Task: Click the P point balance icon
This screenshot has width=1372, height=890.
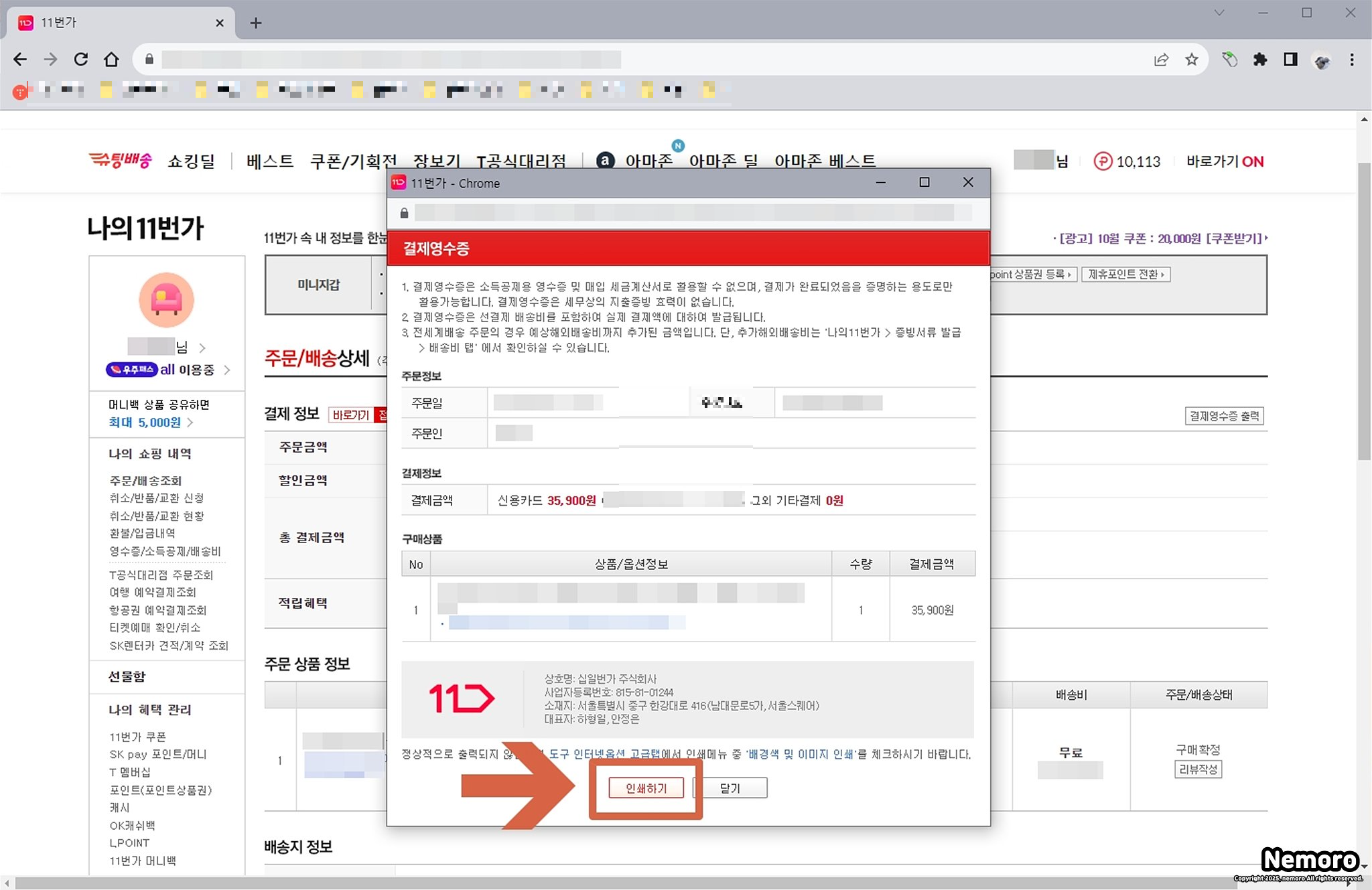Action: click(1103, 161)
